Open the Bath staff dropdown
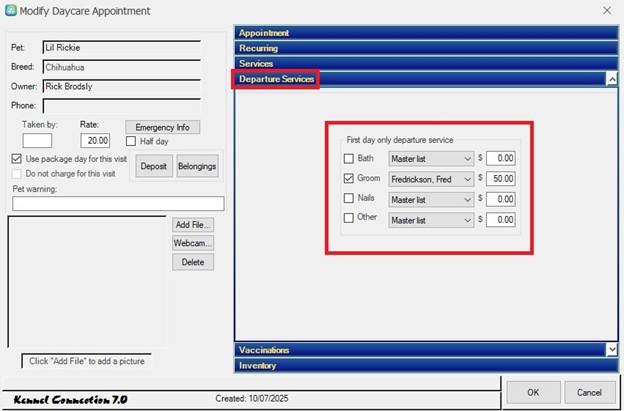The width and height of the screenshot is (624, 411). pyautogui.click(x=431, y=159)
